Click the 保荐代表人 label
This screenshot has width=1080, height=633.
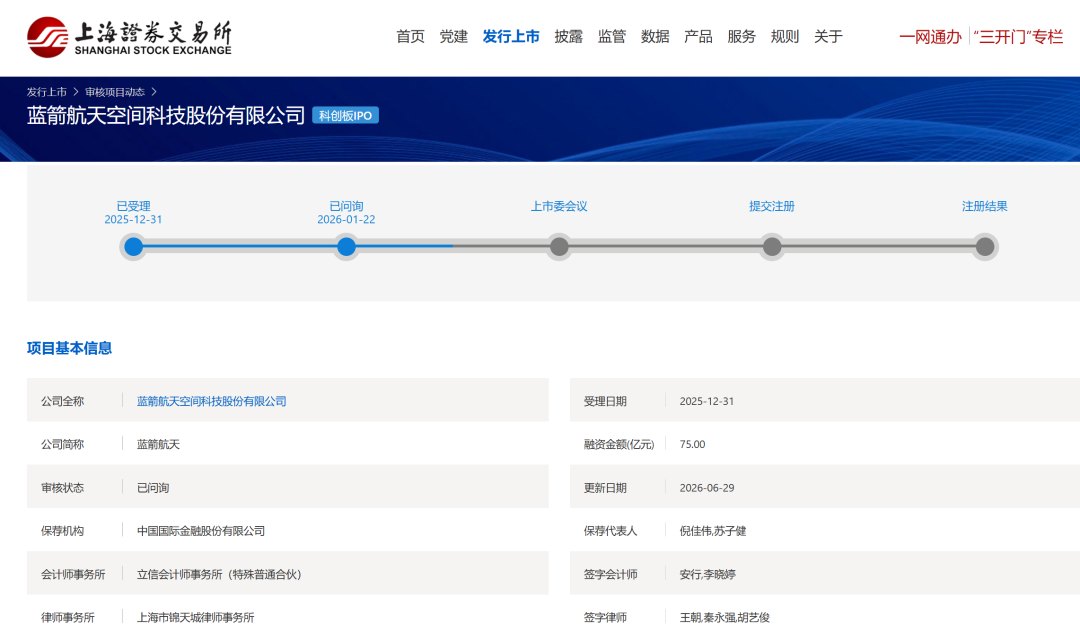[x=610, y=531]
